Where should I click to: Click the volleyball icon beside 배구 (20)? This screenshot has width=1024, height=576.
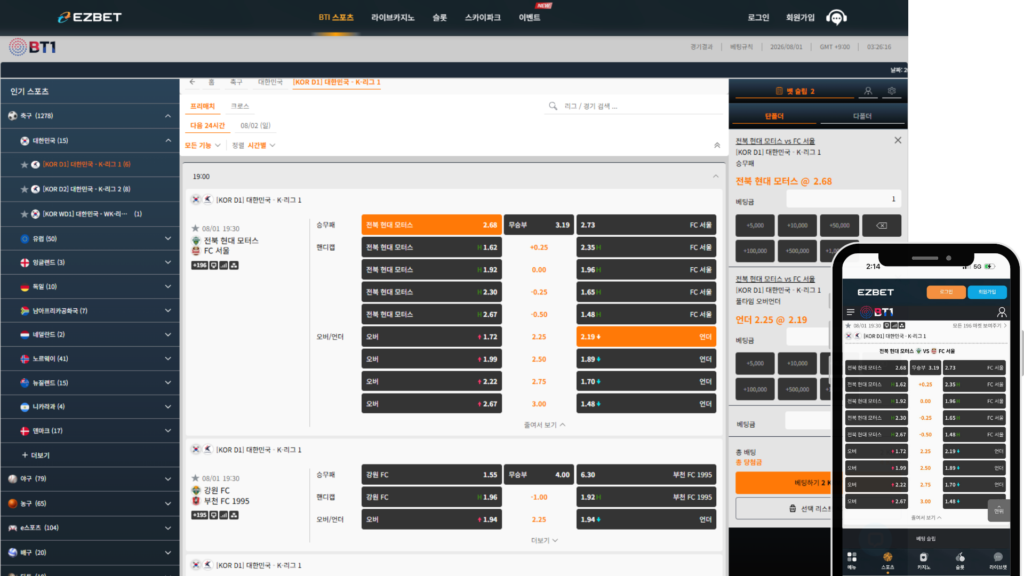click(12, 552)
